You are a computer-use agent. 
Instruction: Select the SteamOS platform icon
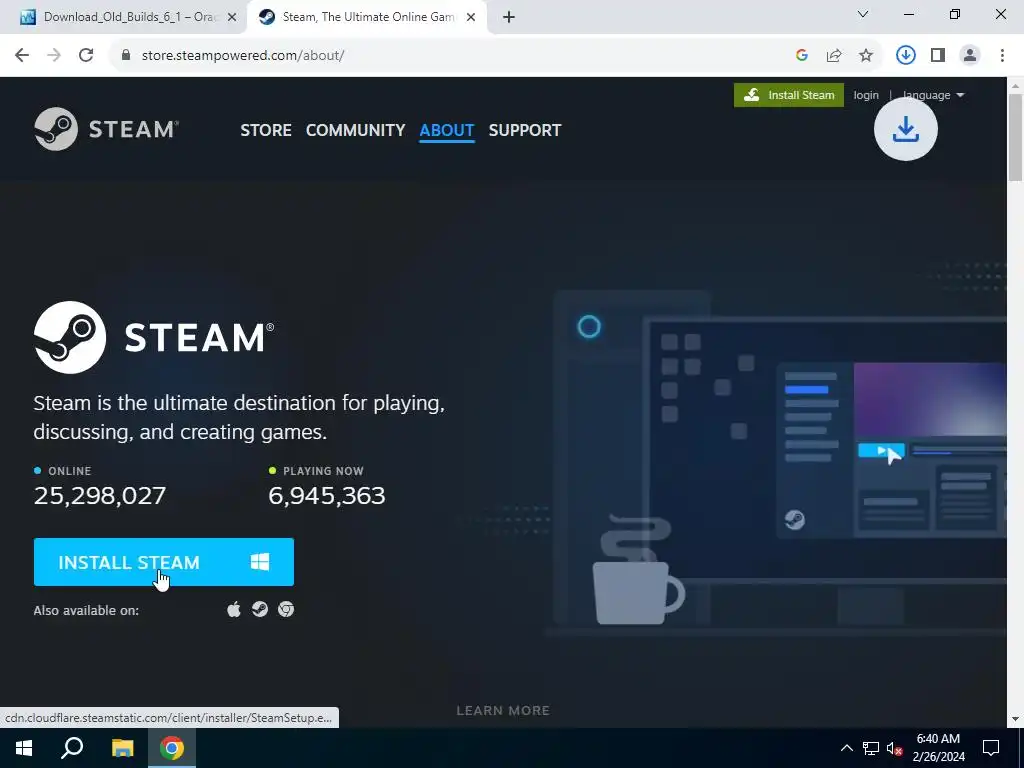pyautogui.click(x=260, y=609)
